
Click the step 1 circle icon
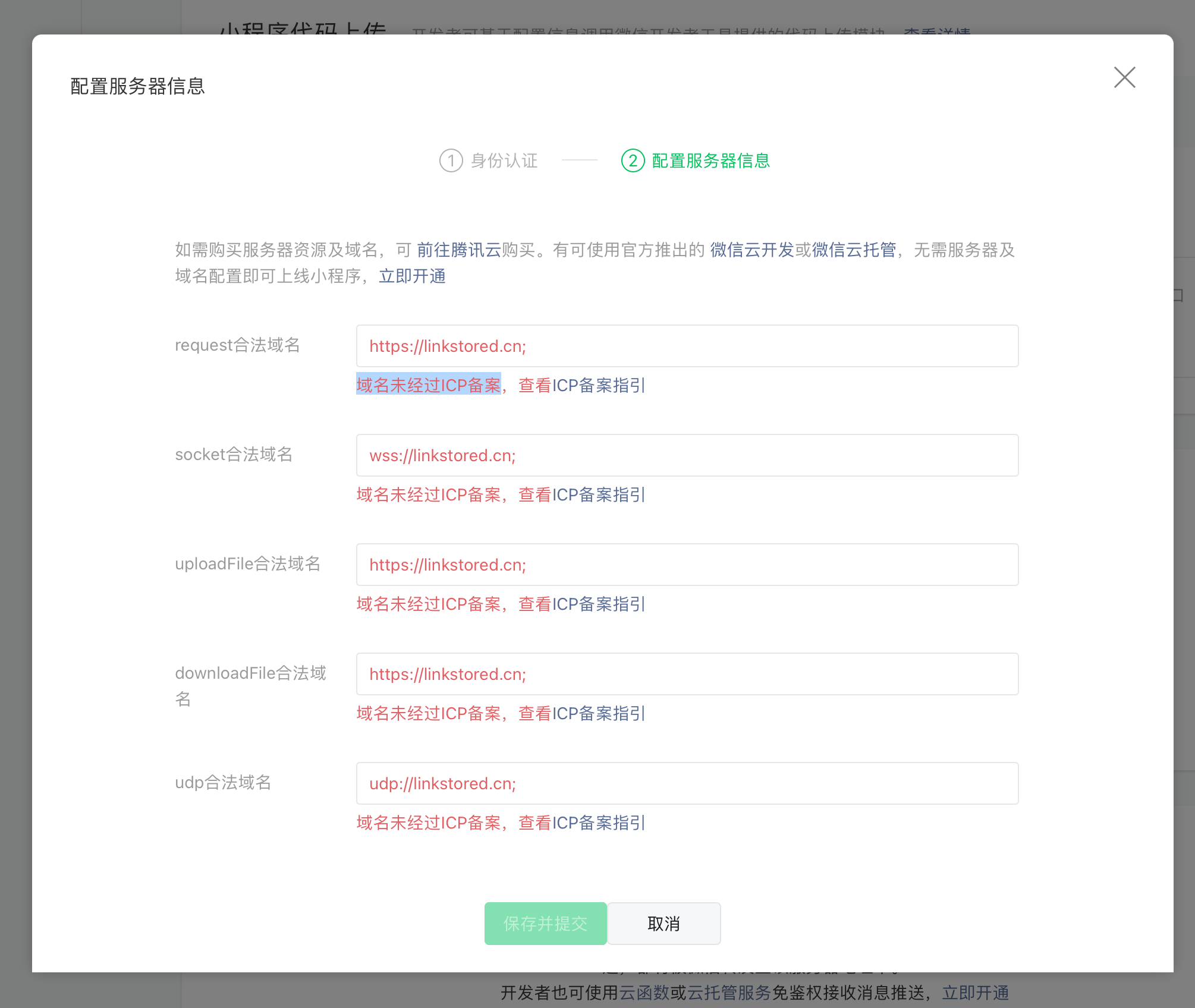pyautogui.click(x=451, y=160)
